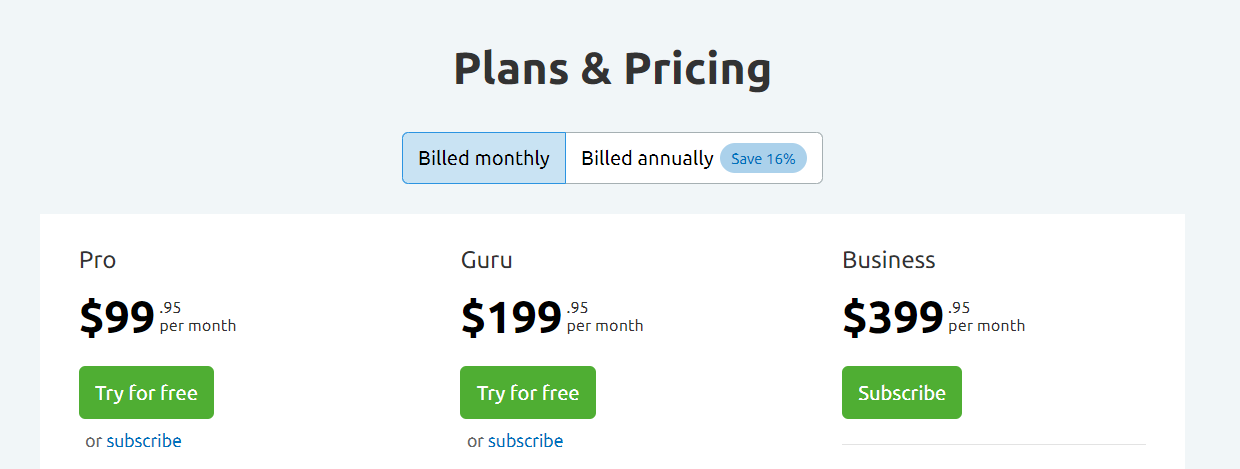This screenshot has height=469, width=1240.
Task: Select the Pro plan title
Action: click(x=98, y=260)
